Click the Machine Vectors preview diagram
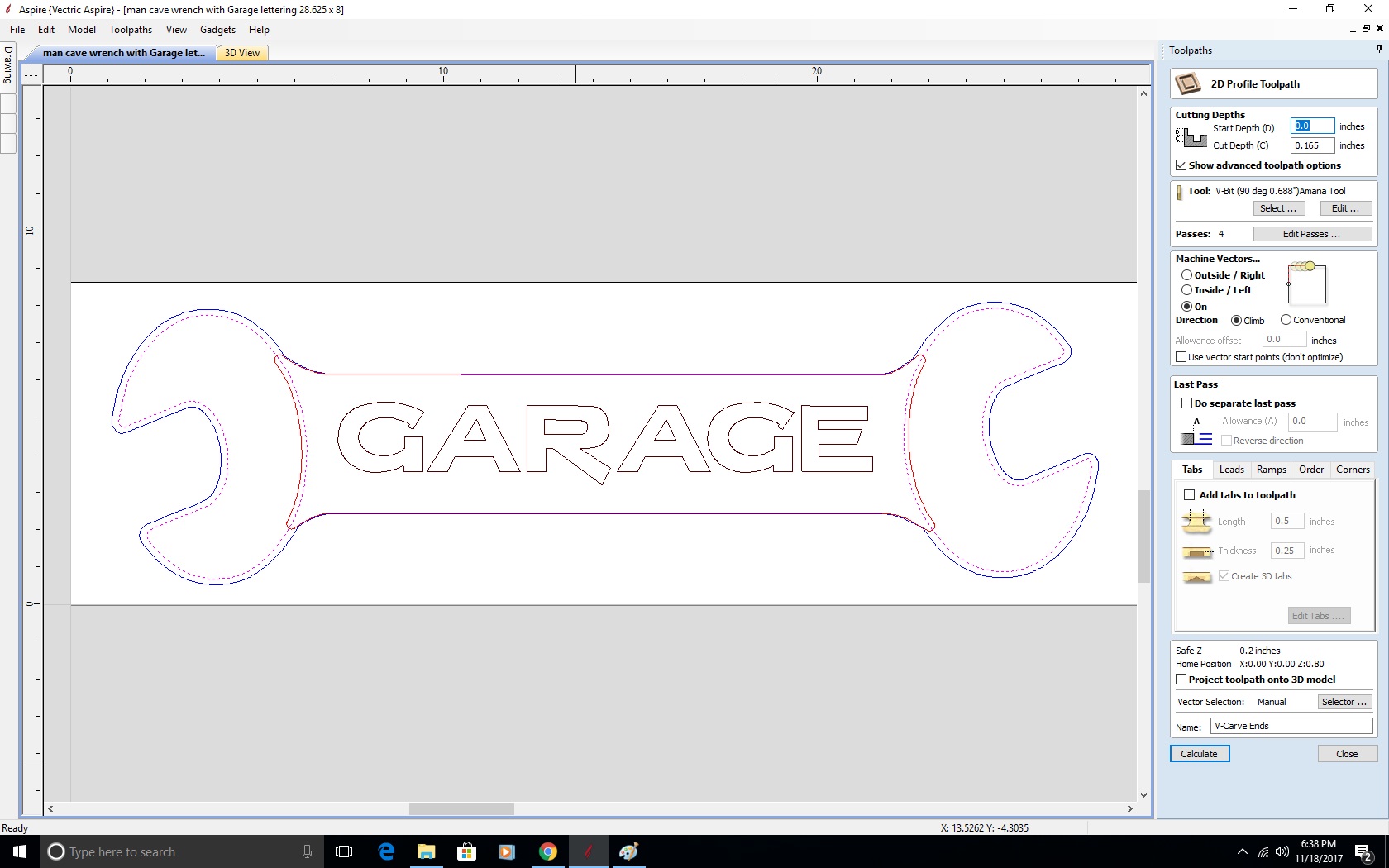 pos(1306,283)
